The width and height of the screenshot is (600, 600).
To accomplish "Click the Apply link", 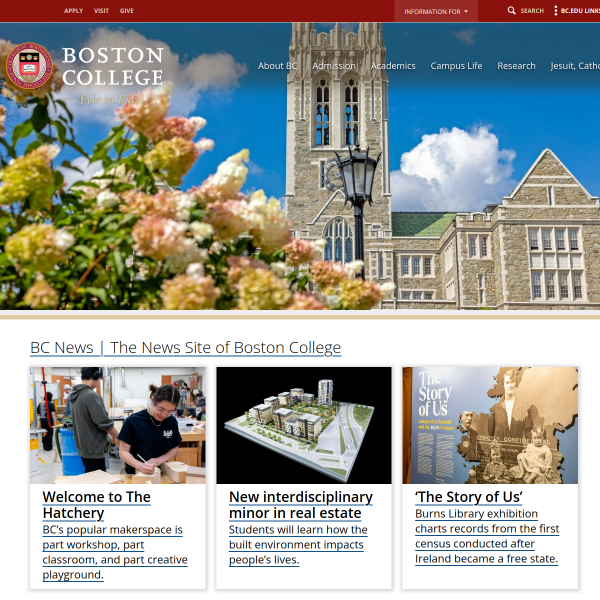I will 73,11.
